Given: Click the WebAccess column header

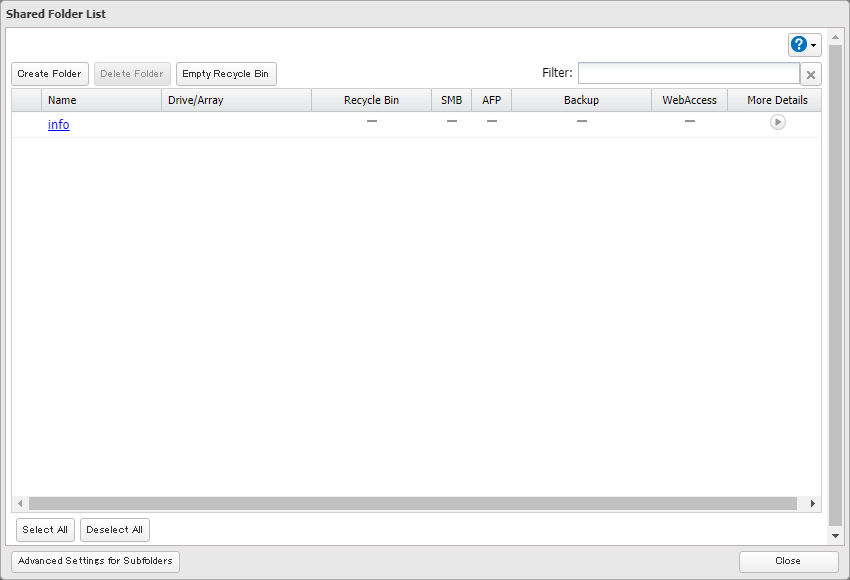Looking at the screenshot, I should point(689,100).
